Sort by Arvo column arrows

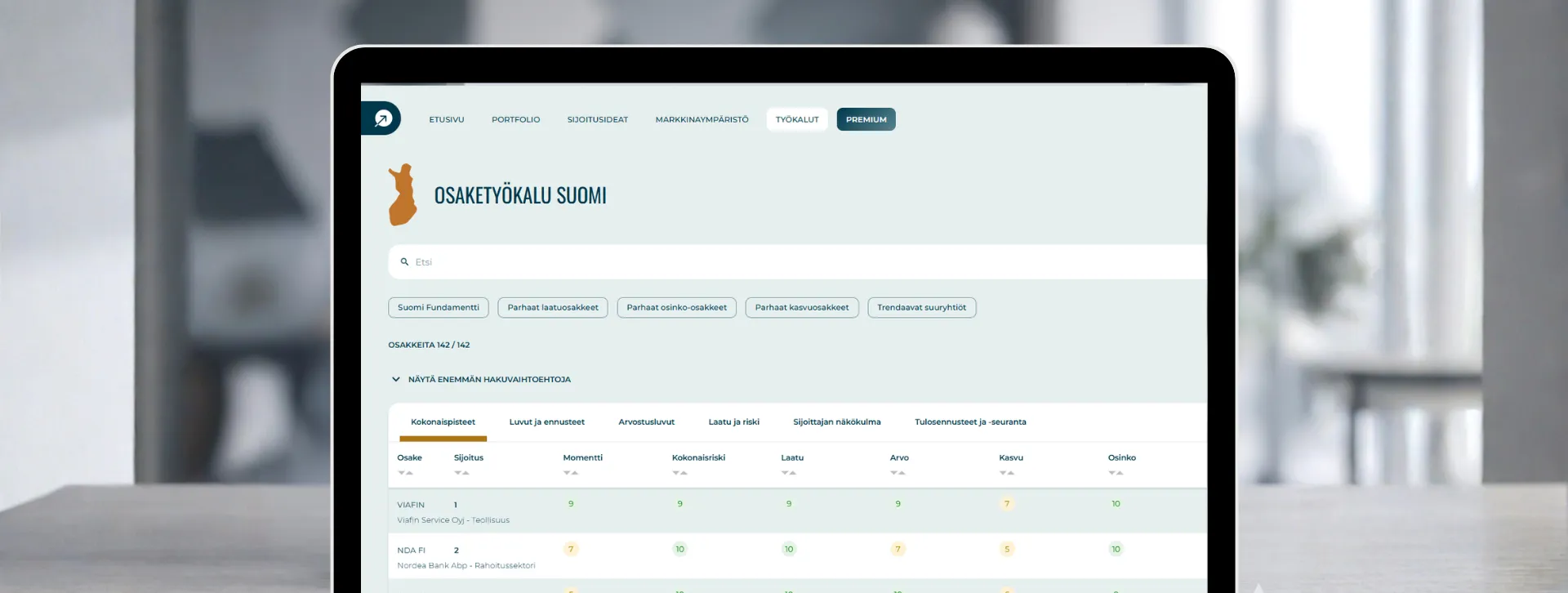898,473
